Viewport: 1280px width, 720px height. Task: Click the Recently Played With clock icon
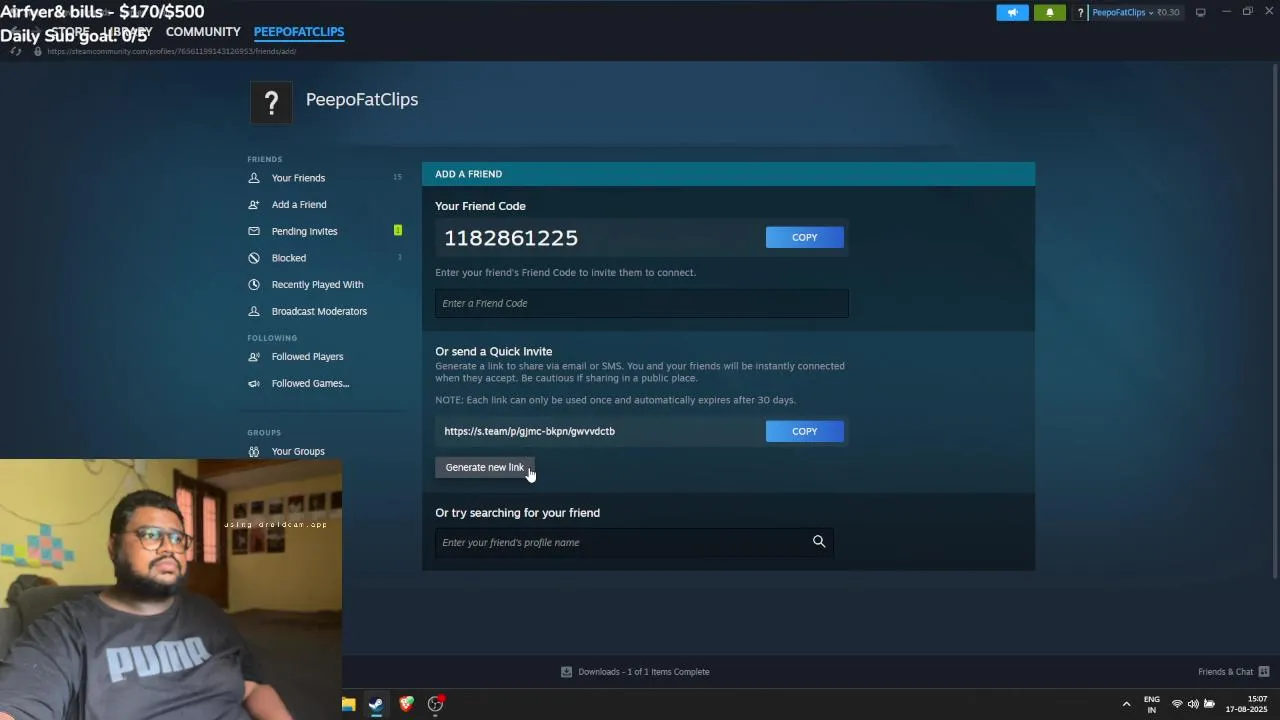point(254,285)
